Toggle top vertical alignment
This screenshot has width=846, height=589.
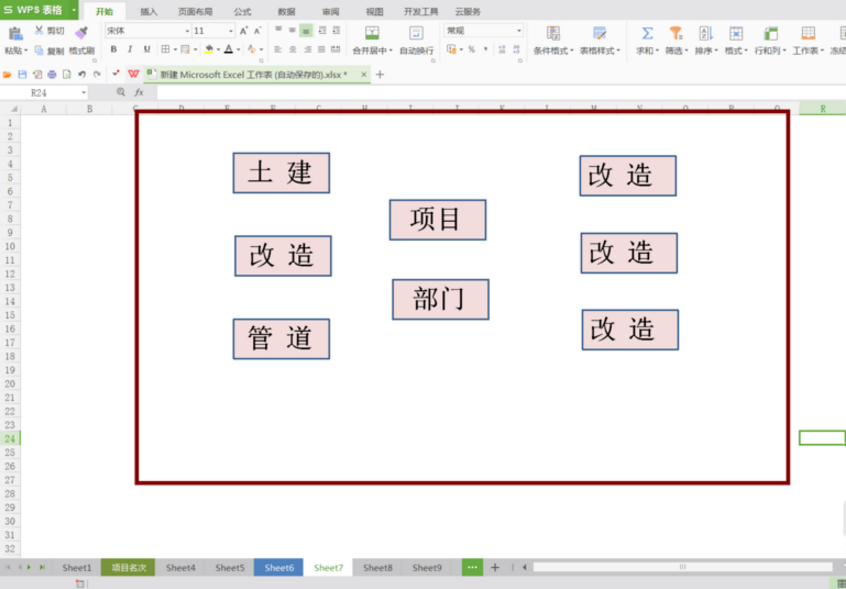(278, 31)
